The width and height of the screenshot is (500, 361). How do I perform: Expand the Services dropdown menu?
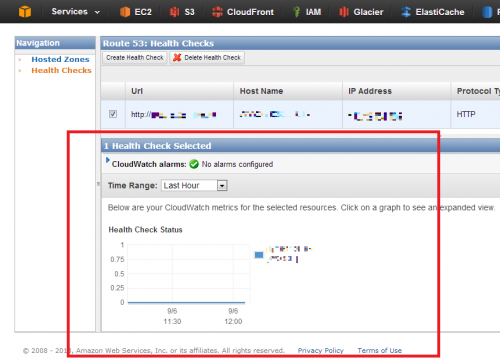pos(76,12)
